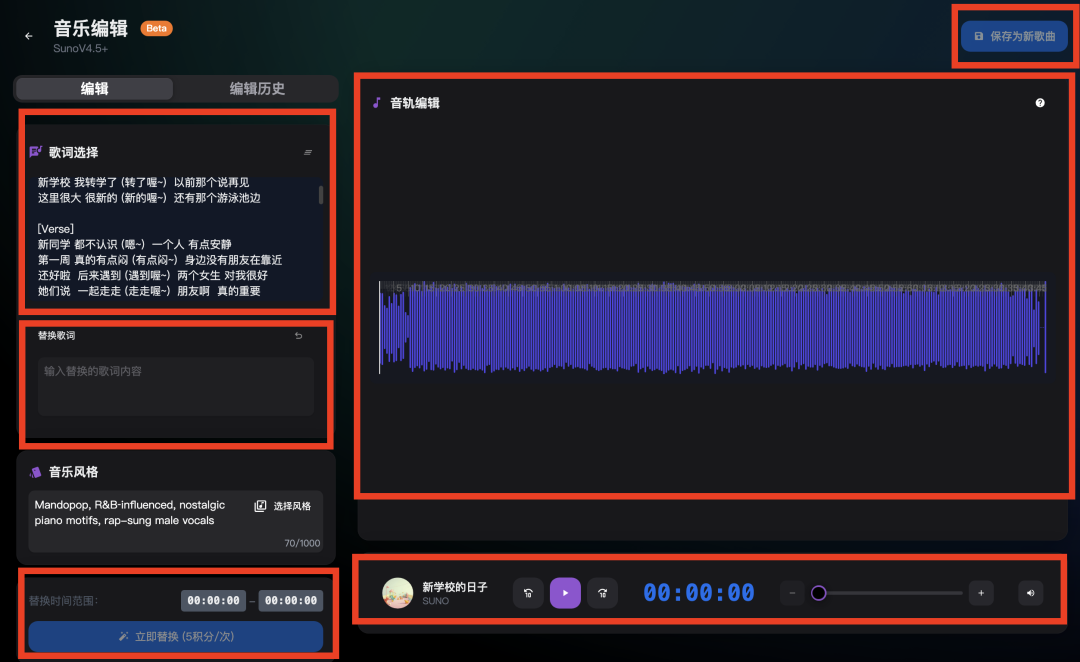
Task: Click 保存为新歌曲 button
Action: [1014, 36]
